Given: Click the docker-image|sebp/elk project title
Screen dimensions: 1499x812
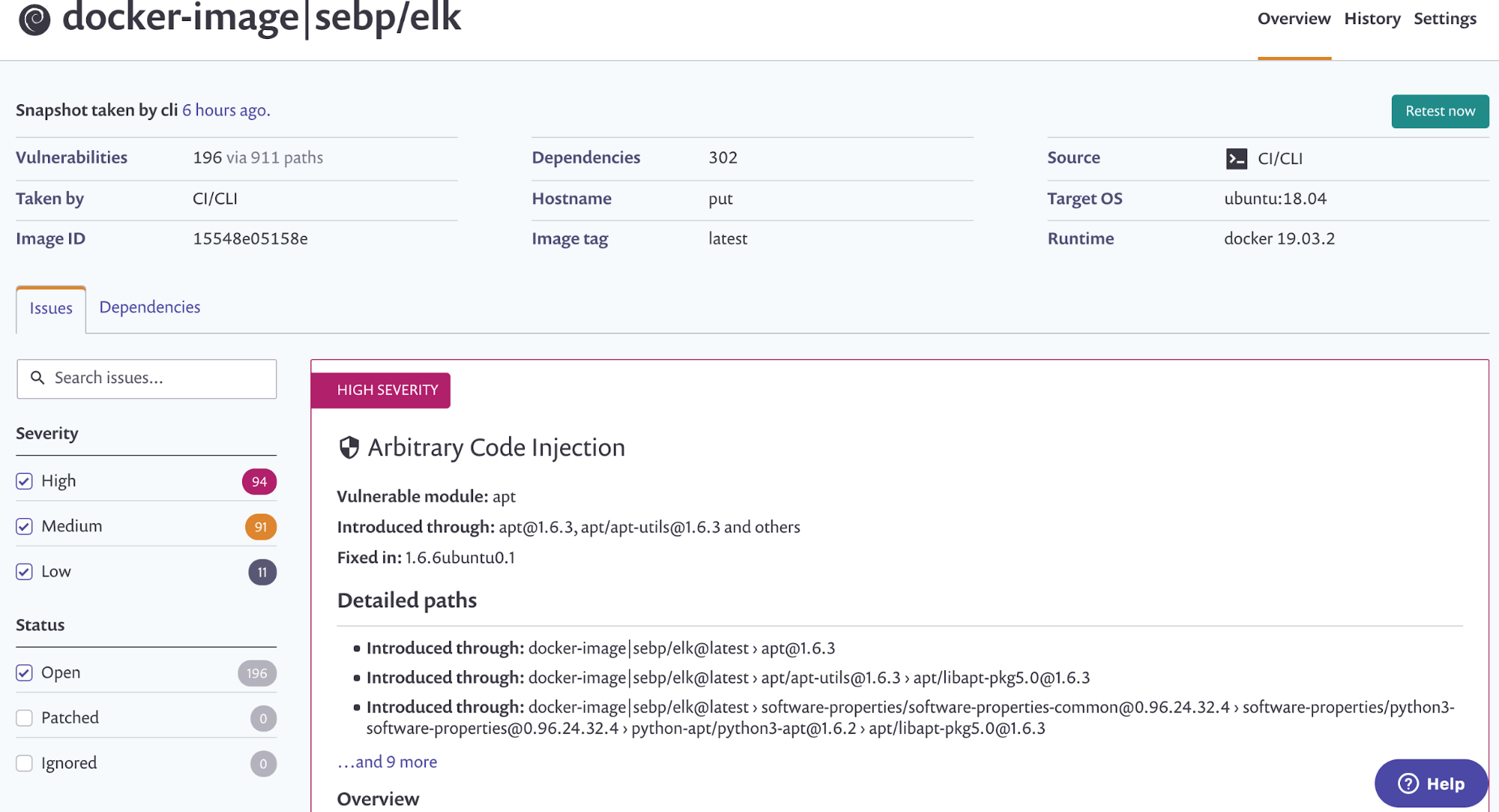Looking at the screenshot, I should click(x=261, y=18).
